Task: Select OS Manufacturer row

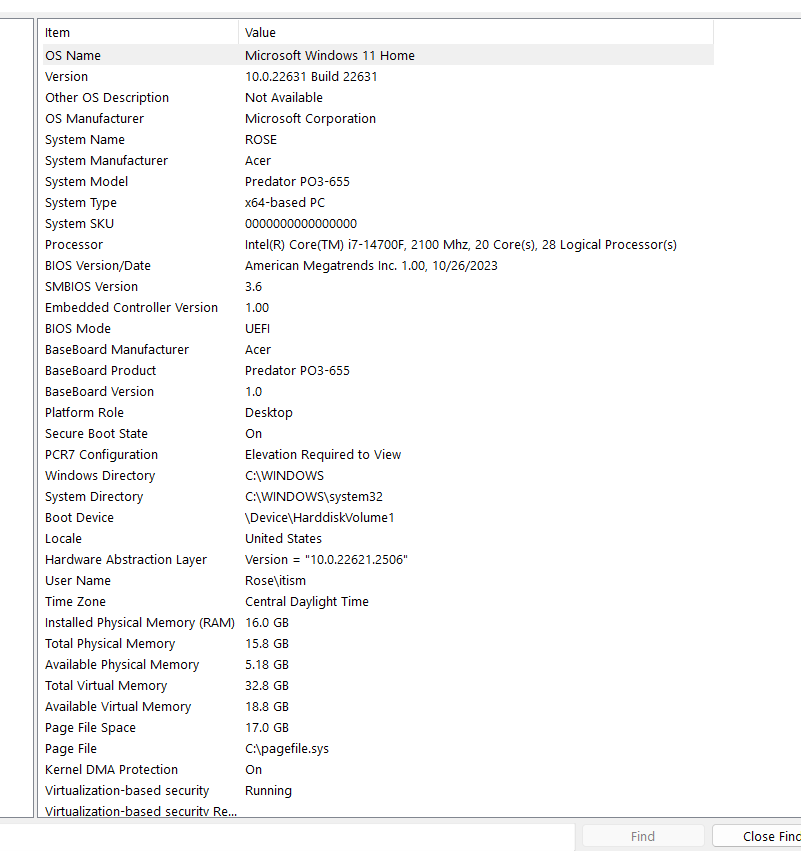Action: coord(378,118)
